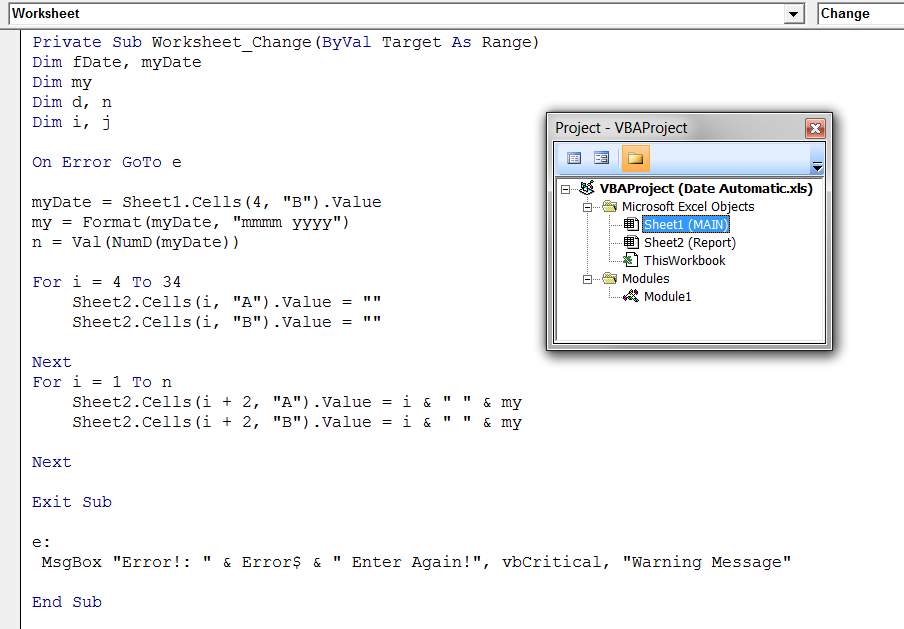
Task: Select the View Object icon
Action: pyautogui.click(x=601, y=157)
